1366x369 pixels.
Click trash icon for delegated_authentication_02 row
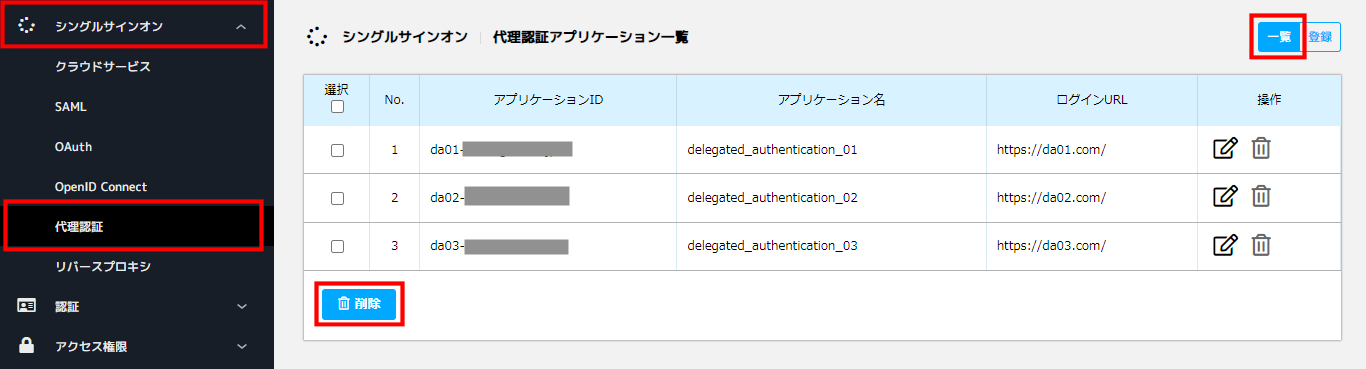pos(1262,197)
